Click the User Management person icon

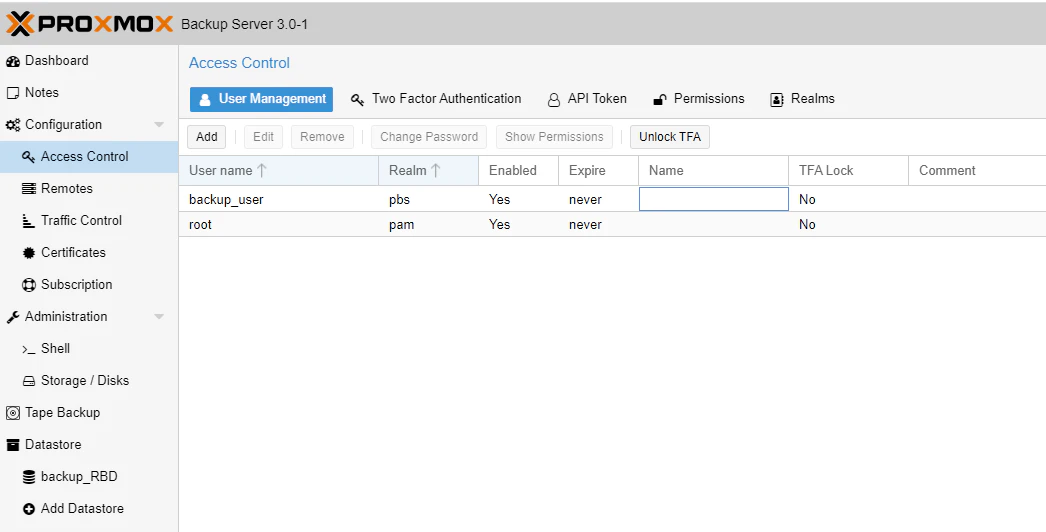[x=205, y=99]
